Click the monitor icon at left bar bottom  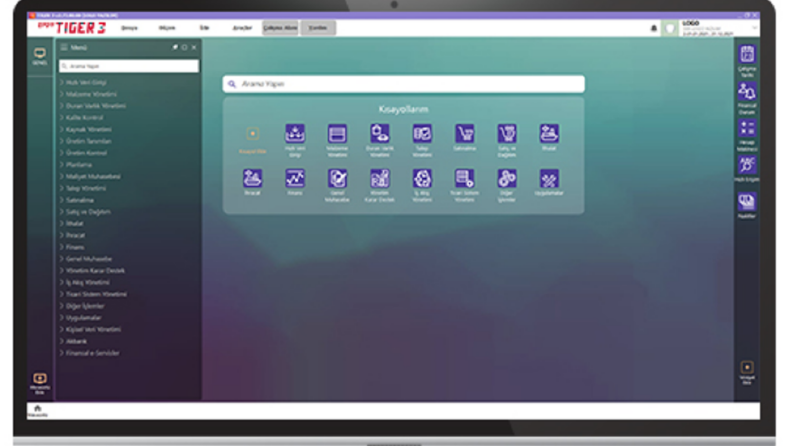[39, 378]
